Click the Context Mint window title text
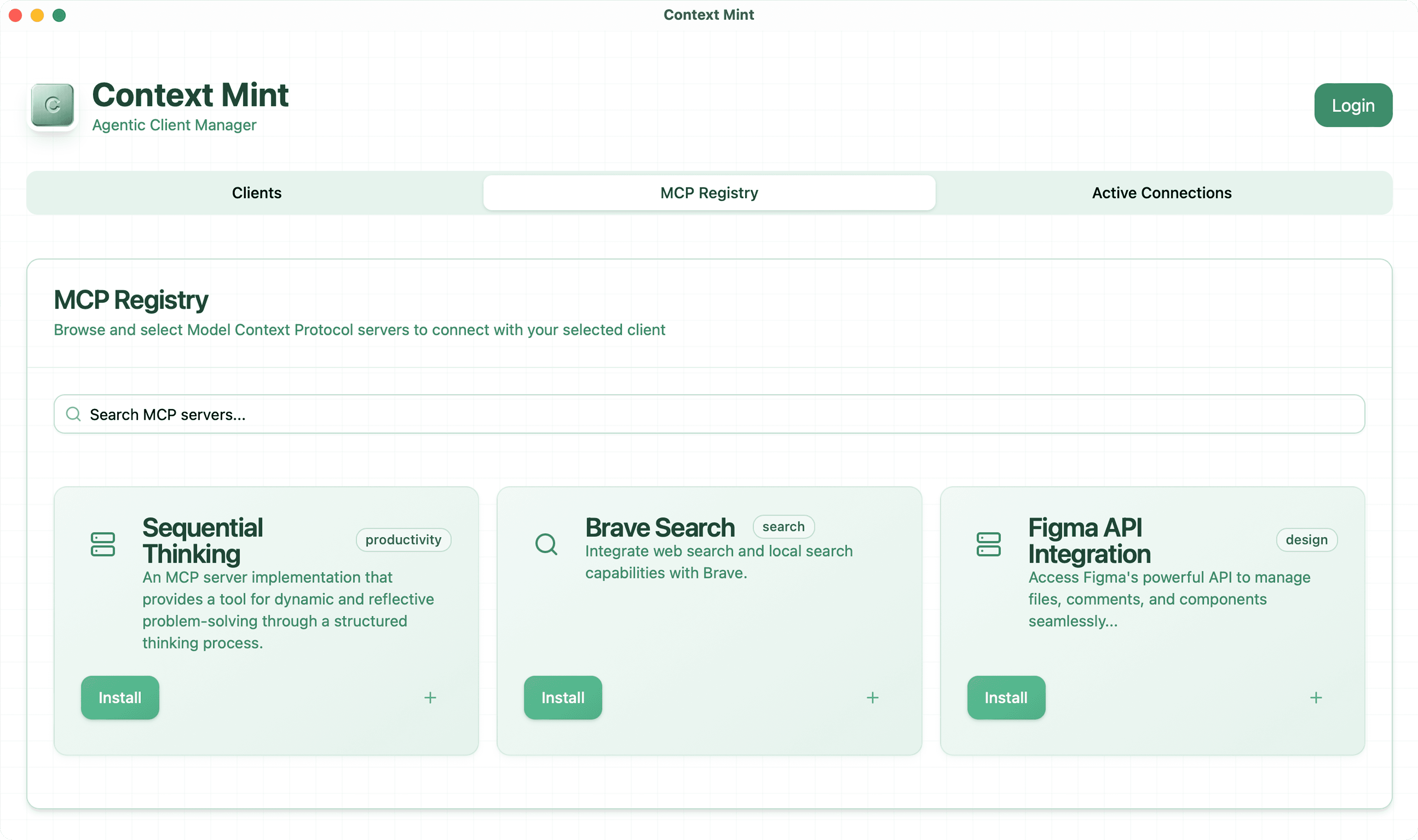The image size is (1418, 840). tap(709, 15)
